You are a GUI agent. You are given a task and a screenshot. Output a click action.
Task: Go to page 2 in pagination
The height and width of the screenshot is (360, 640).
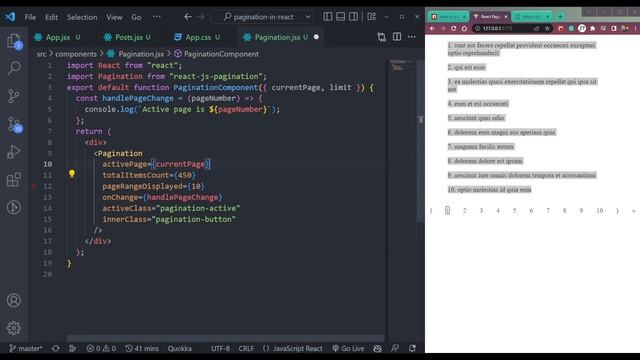(x=464, y=211)
